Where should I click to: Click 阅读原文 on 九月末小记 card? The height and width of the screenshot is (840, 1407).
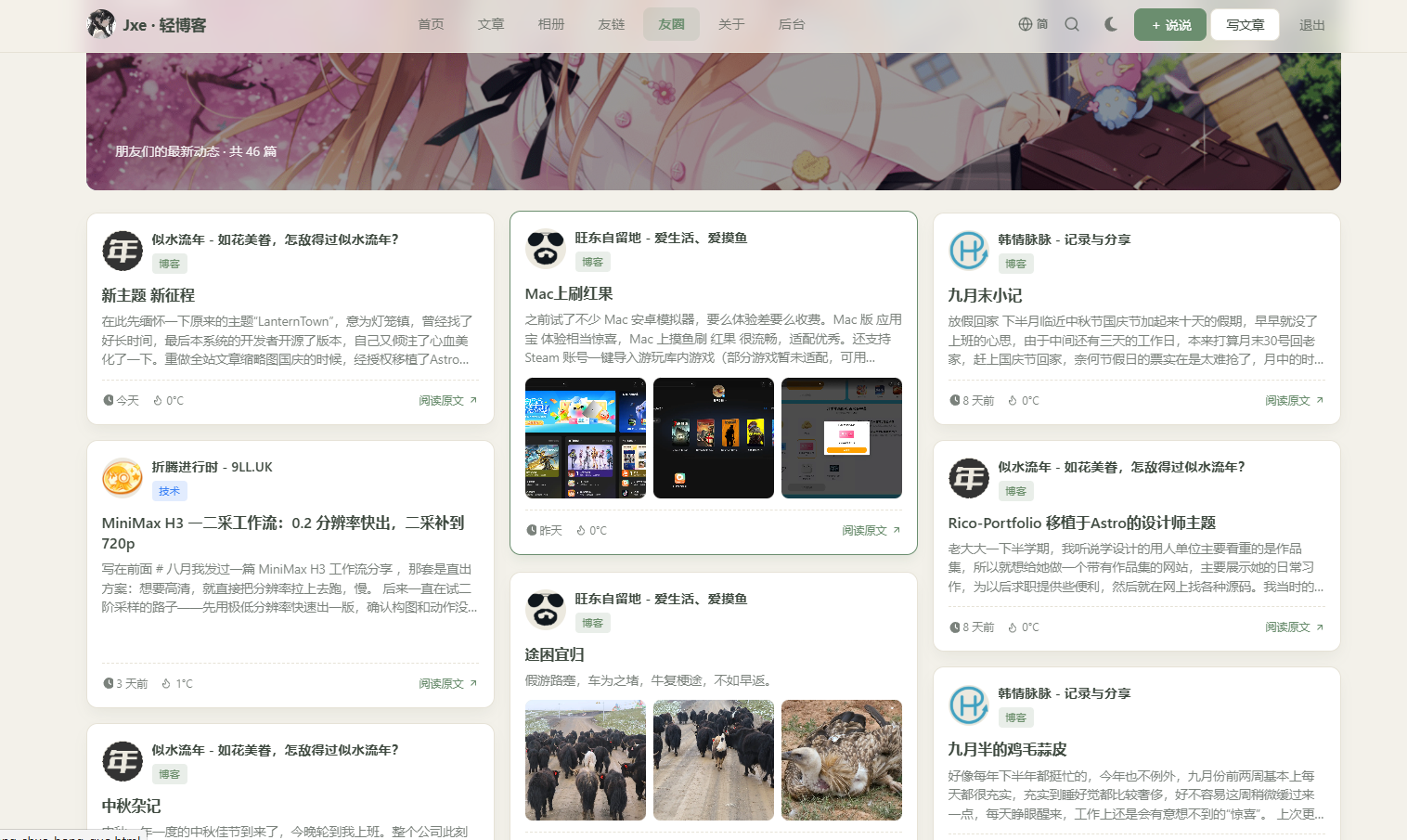1295,400
